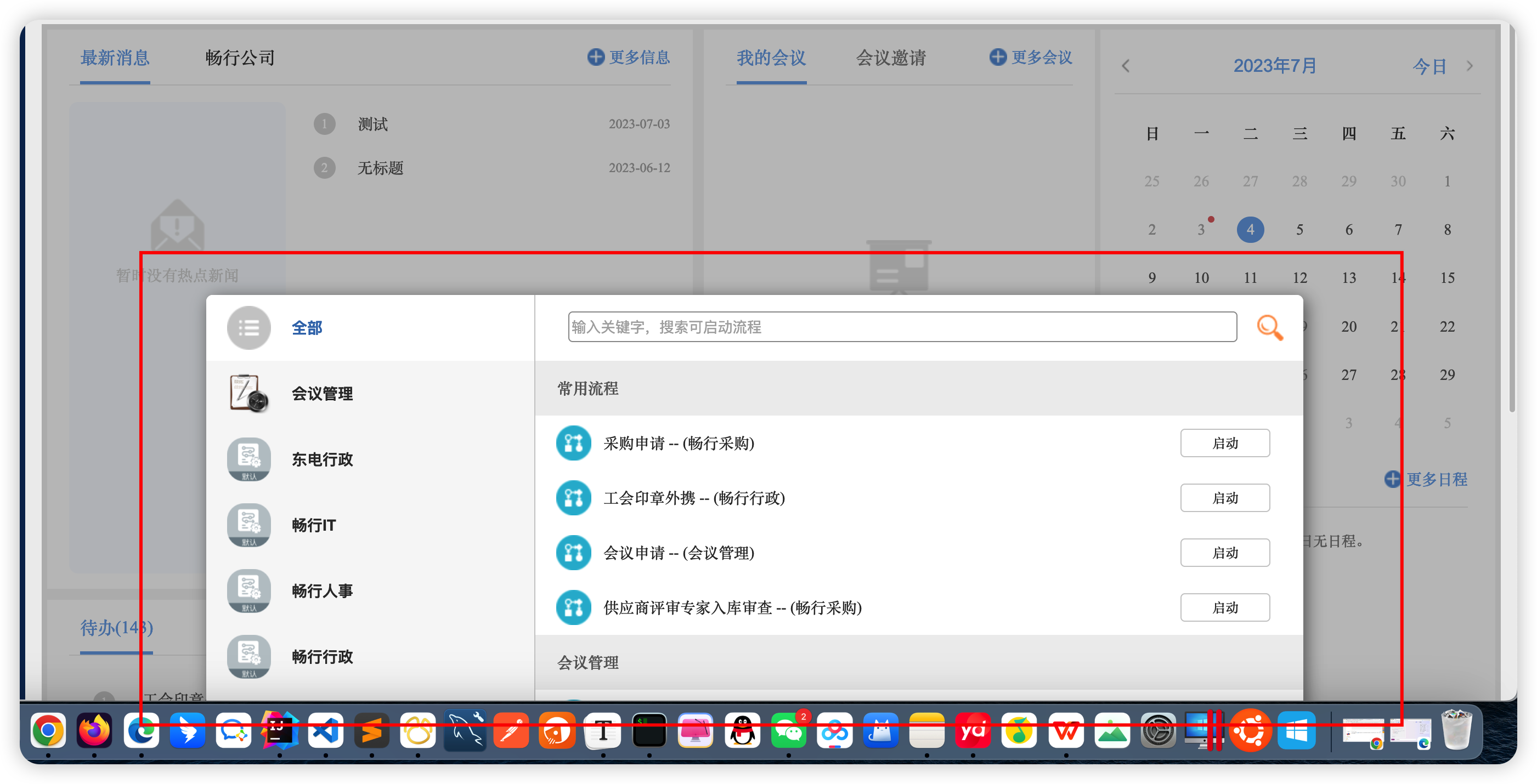
Task: Start the 会议申请 workflow
Action: tap(1224, 553)
